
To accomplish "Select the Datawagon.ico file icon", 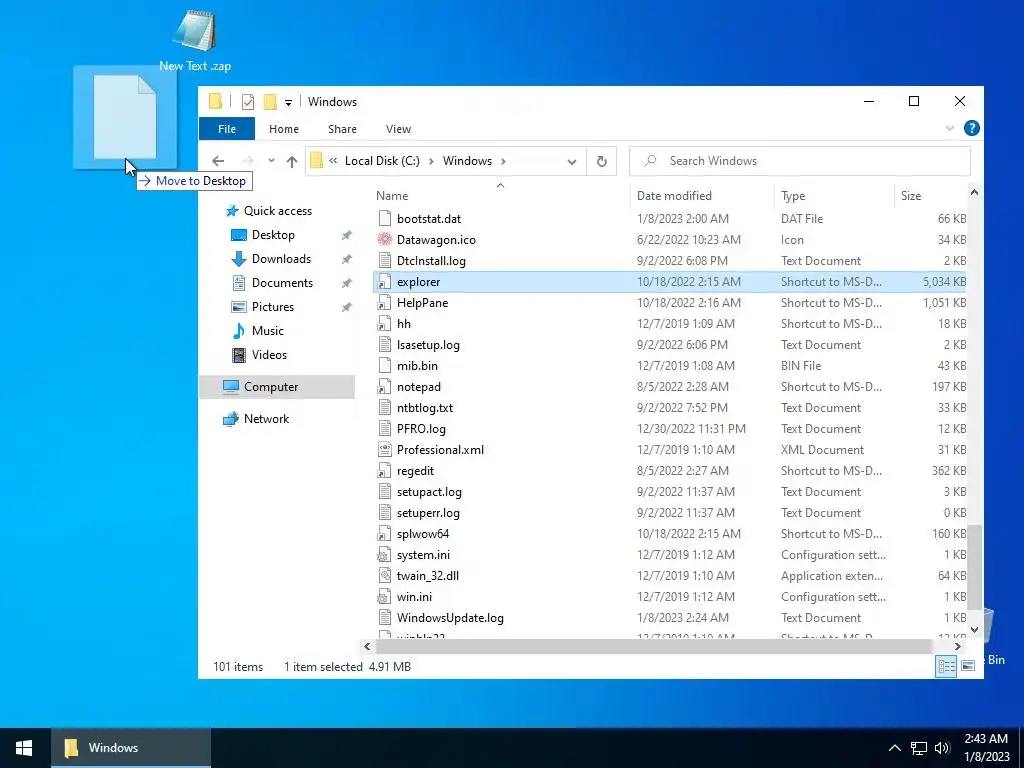I will [385, 240].
